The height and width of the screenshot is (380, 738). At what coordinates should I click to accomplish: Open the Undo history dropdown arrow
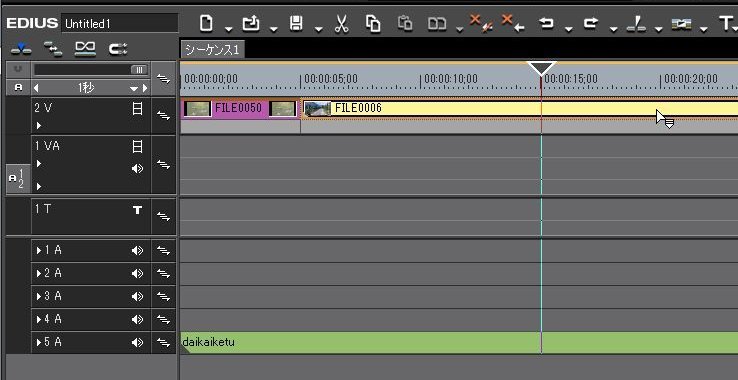point(569,30)
